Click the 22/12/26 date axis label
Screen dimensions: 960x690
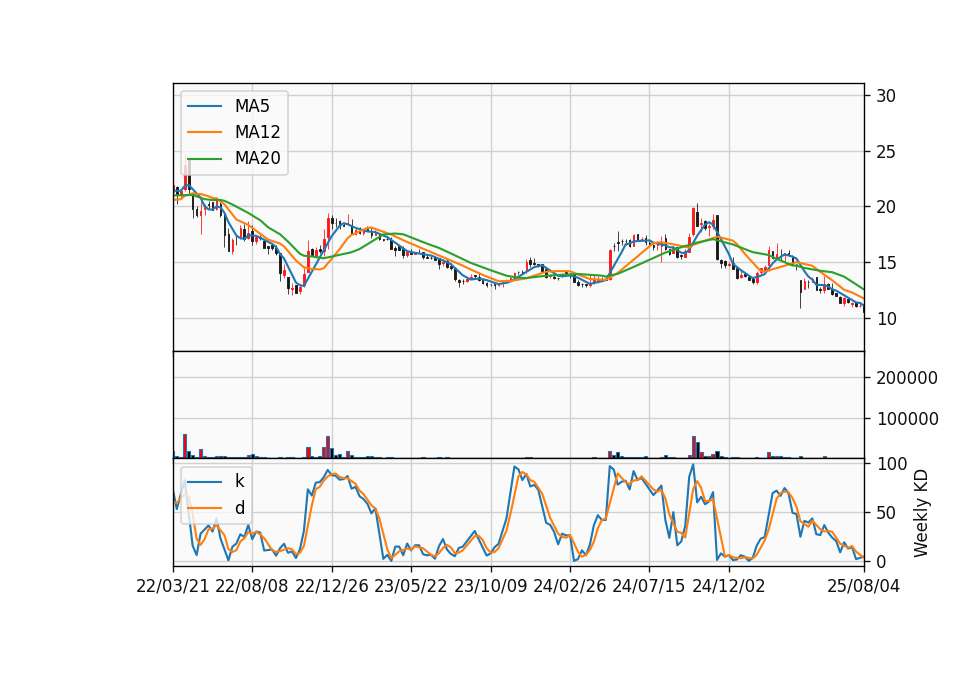(x=332, y=586)
